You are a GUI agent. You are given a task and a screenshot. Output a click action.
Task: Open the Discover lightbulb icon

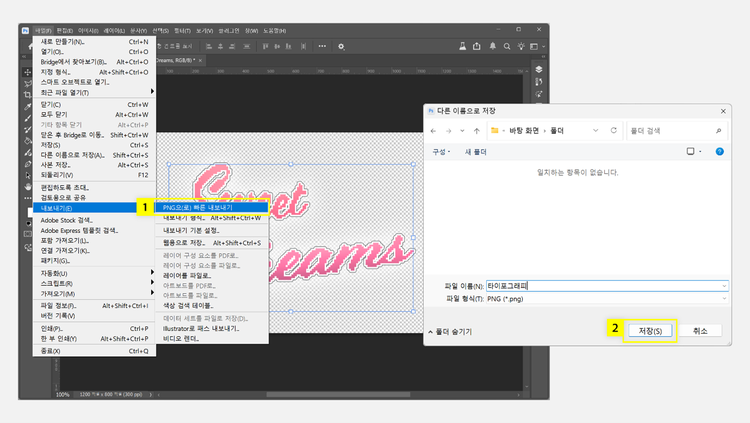[x=521, y=46]
